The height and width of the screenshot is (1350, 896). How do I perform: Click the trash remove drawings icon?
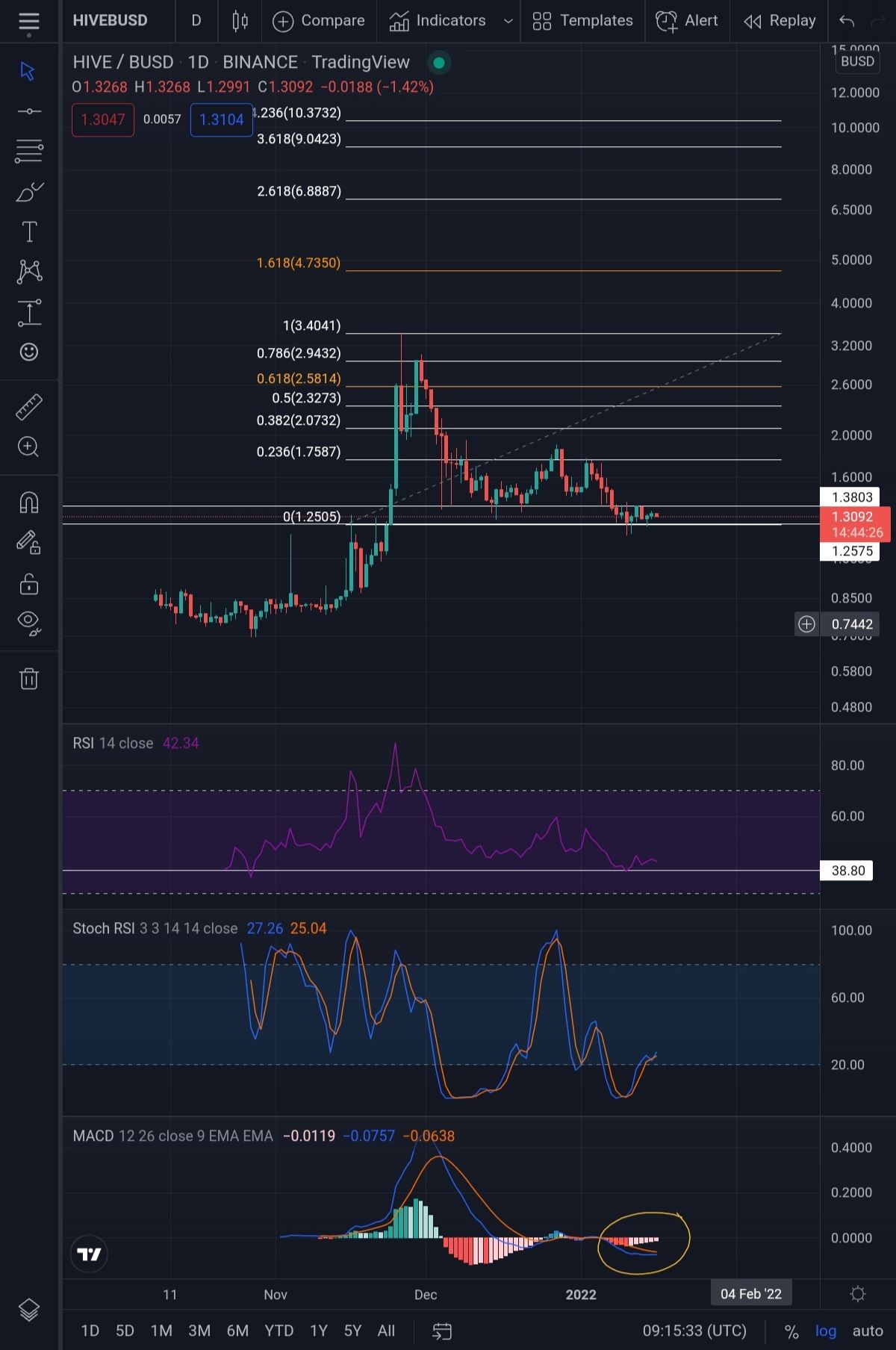click(x=28, y=678)
